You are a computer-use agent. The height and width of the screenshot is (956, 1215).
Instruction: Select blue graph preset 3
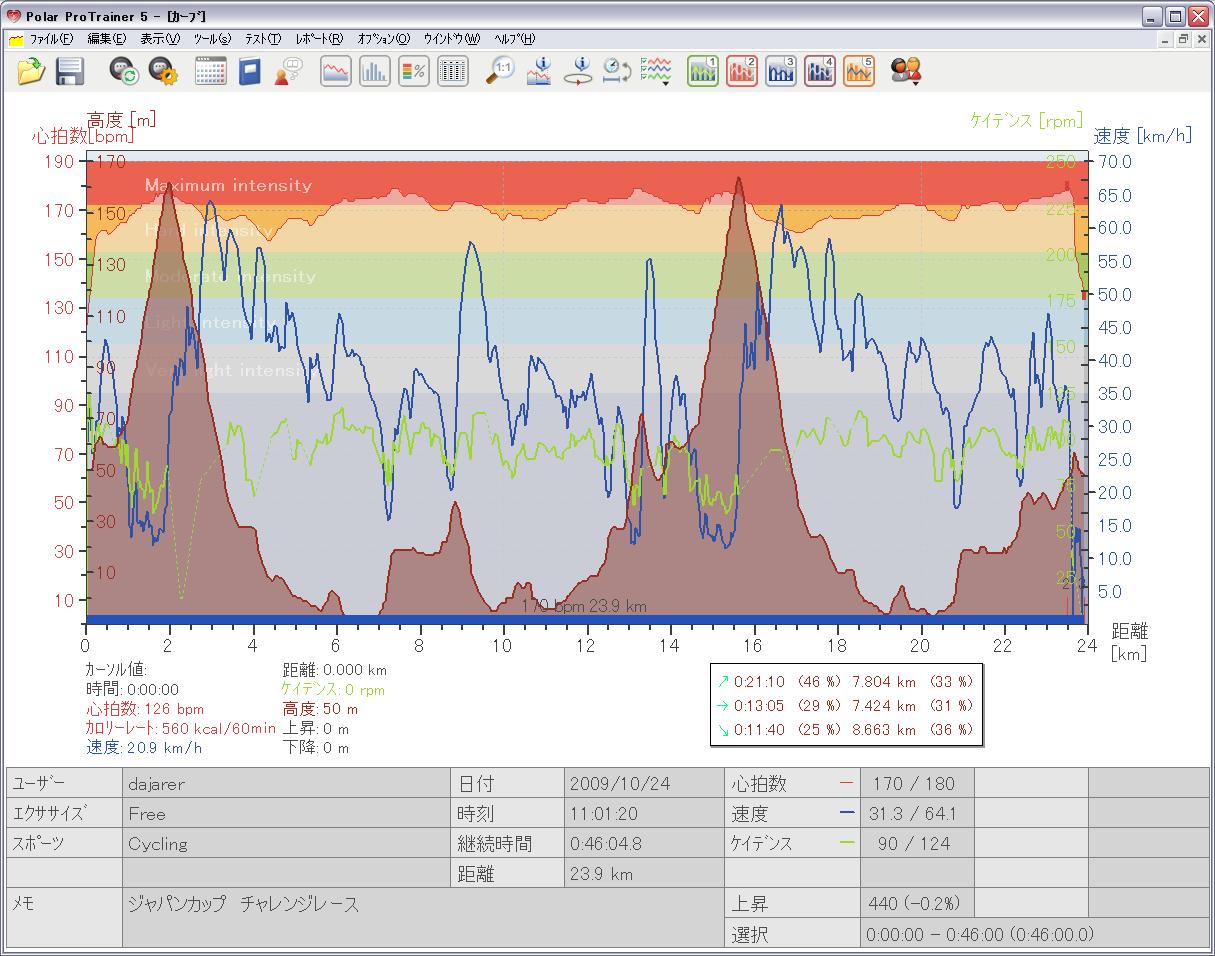click(x=781, y=71)
